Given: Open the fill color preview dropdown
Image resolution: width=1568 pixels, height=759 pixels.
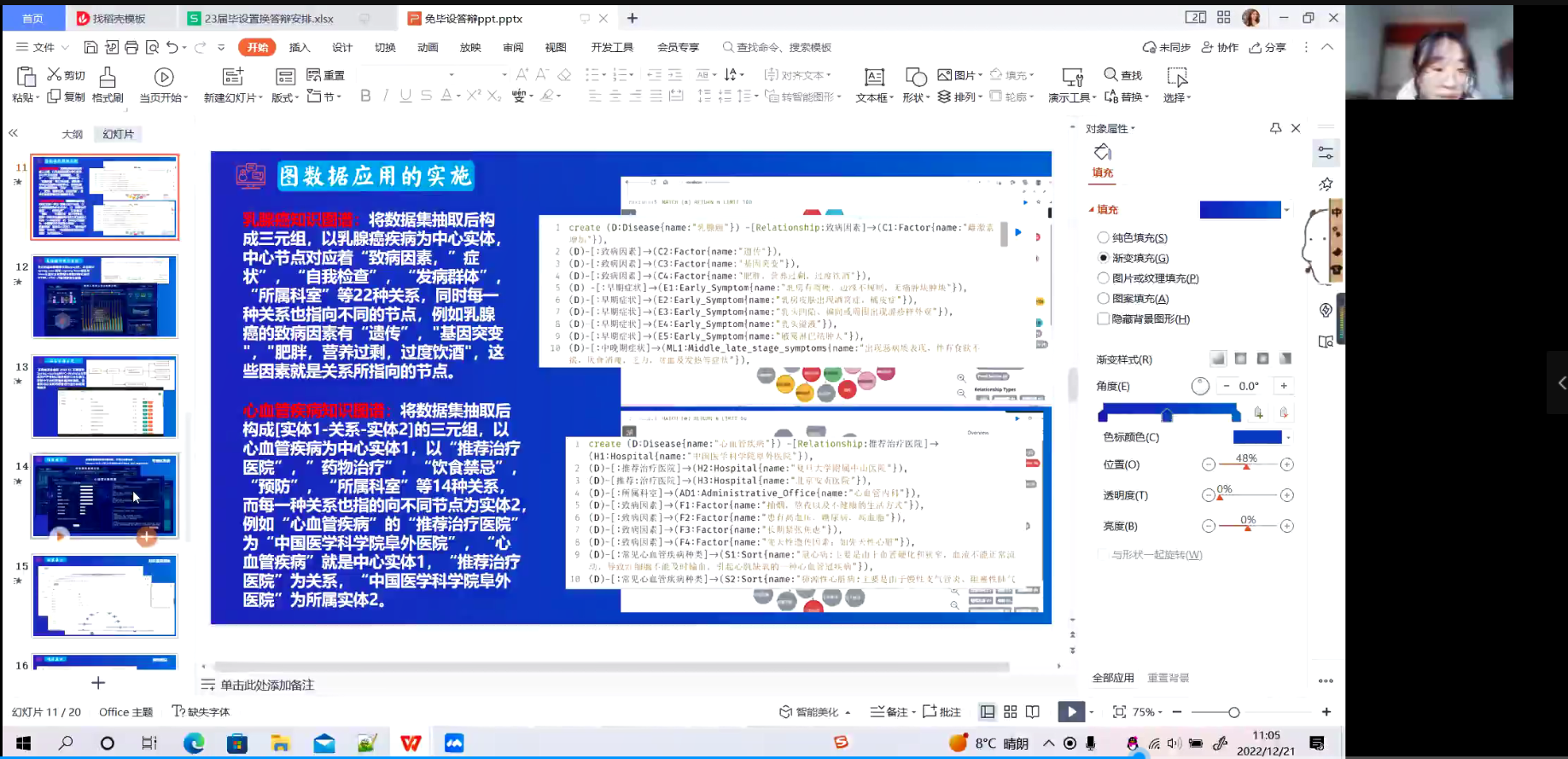Looking at the screenshot, I should [1287, 210].
